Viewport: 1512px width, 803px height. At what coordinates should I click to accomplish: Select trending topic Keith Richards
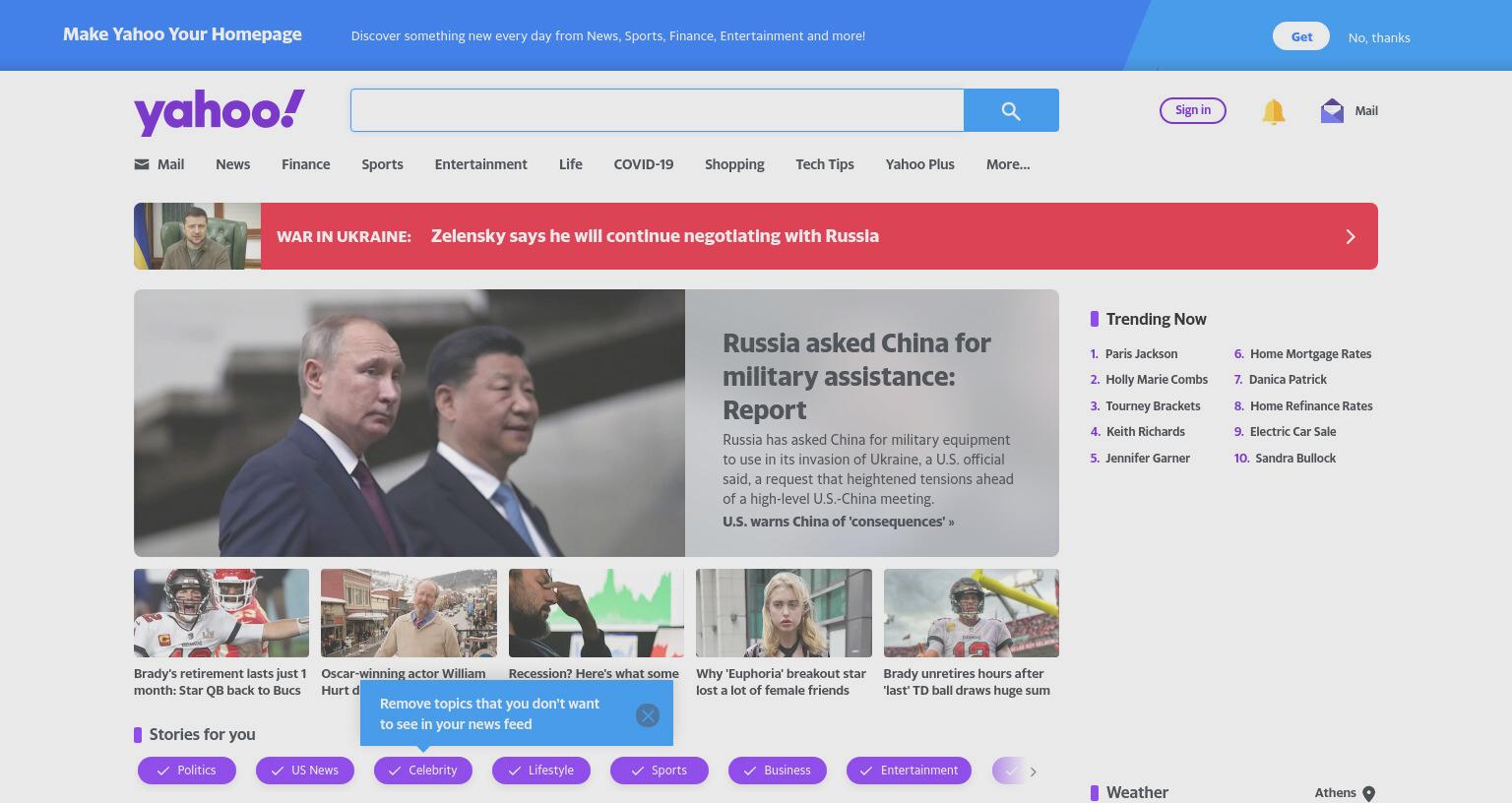1145,432
